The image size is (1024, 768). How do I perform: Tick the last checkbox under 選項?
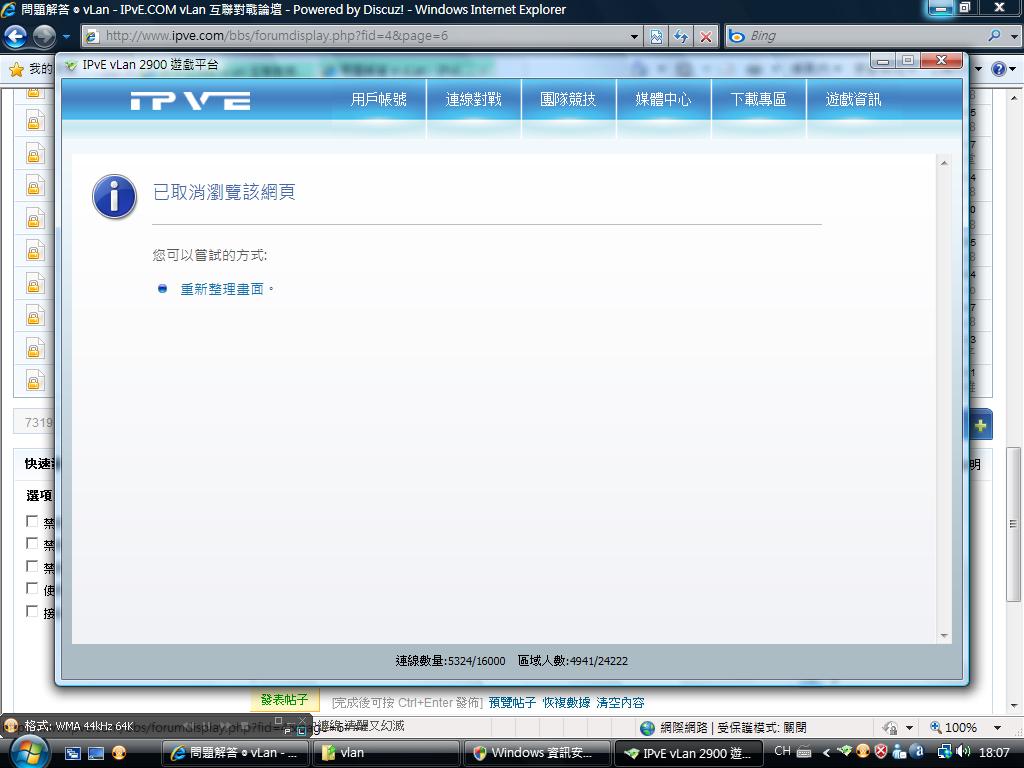coord(32,611)
